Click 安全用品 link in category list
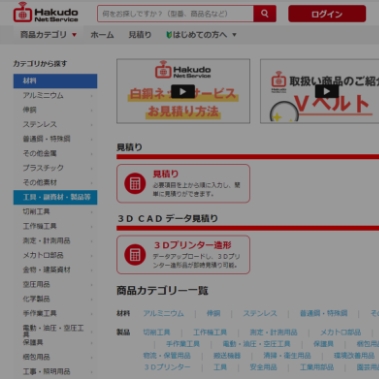 coord(263,367)
